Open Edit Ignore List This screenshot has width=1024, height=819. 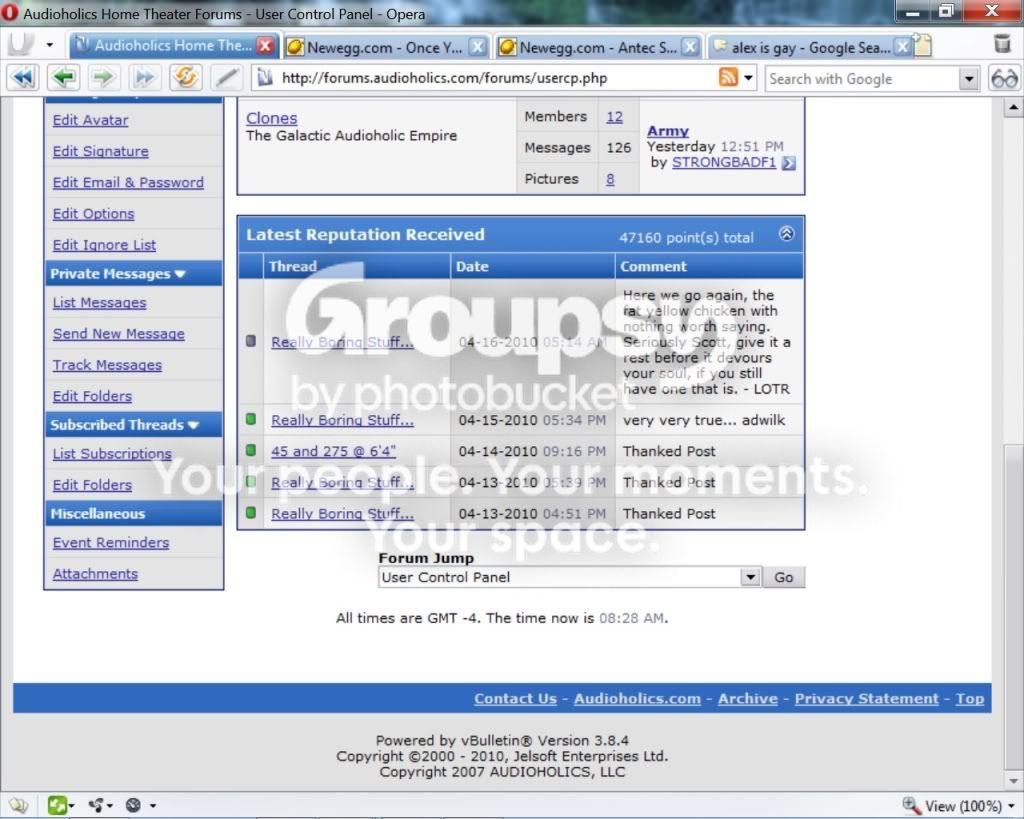(x=104, y=246)
